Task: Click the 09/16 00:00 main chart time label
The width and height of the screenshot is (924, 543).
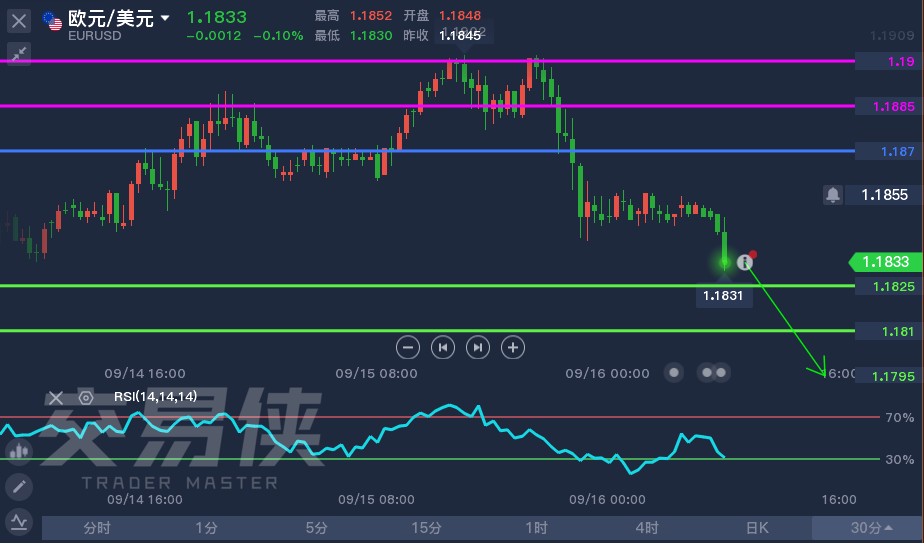Action: tap(608, 374)
